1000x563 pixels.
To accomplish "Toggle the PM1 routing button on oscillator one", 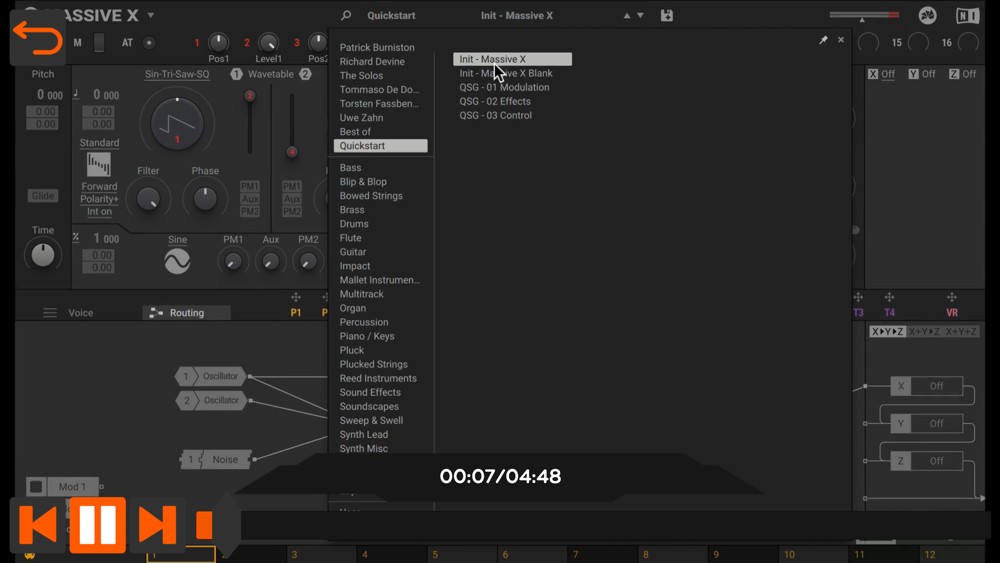I will [249, 186].
